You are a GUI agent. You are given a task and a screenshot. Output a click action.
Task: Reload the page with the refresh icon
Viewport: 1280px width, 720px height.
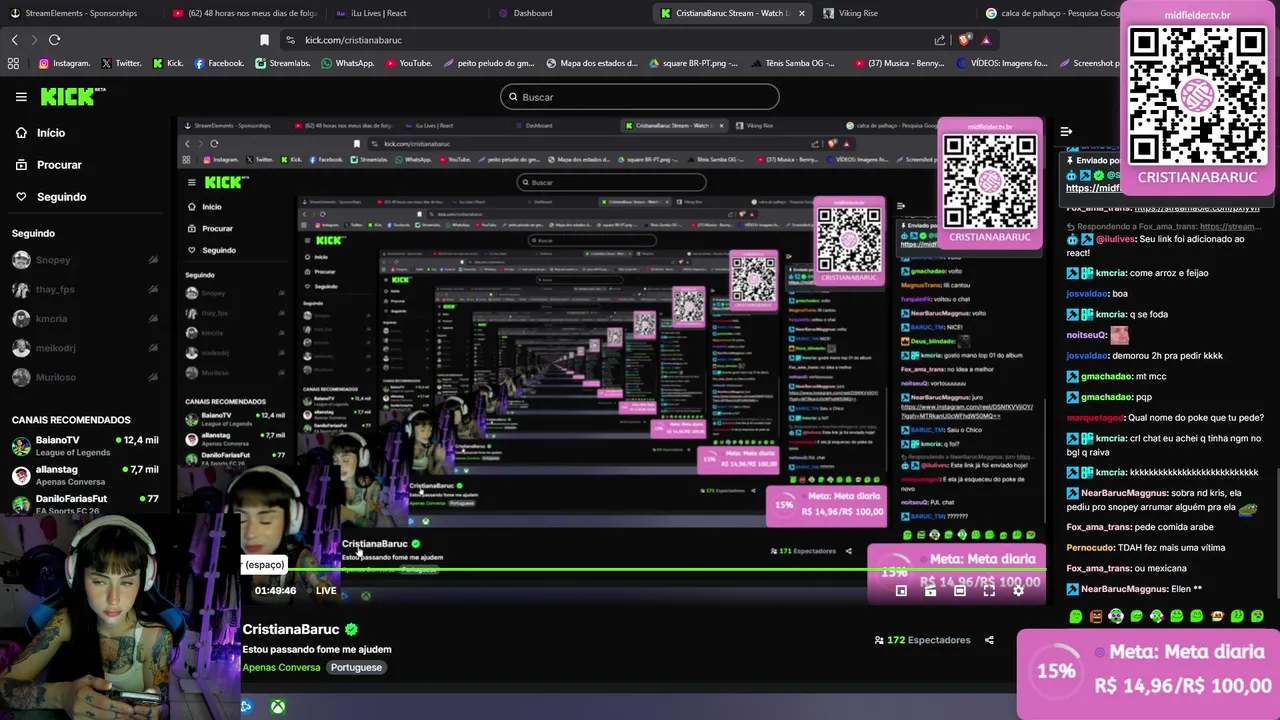[x=54, y=40]
